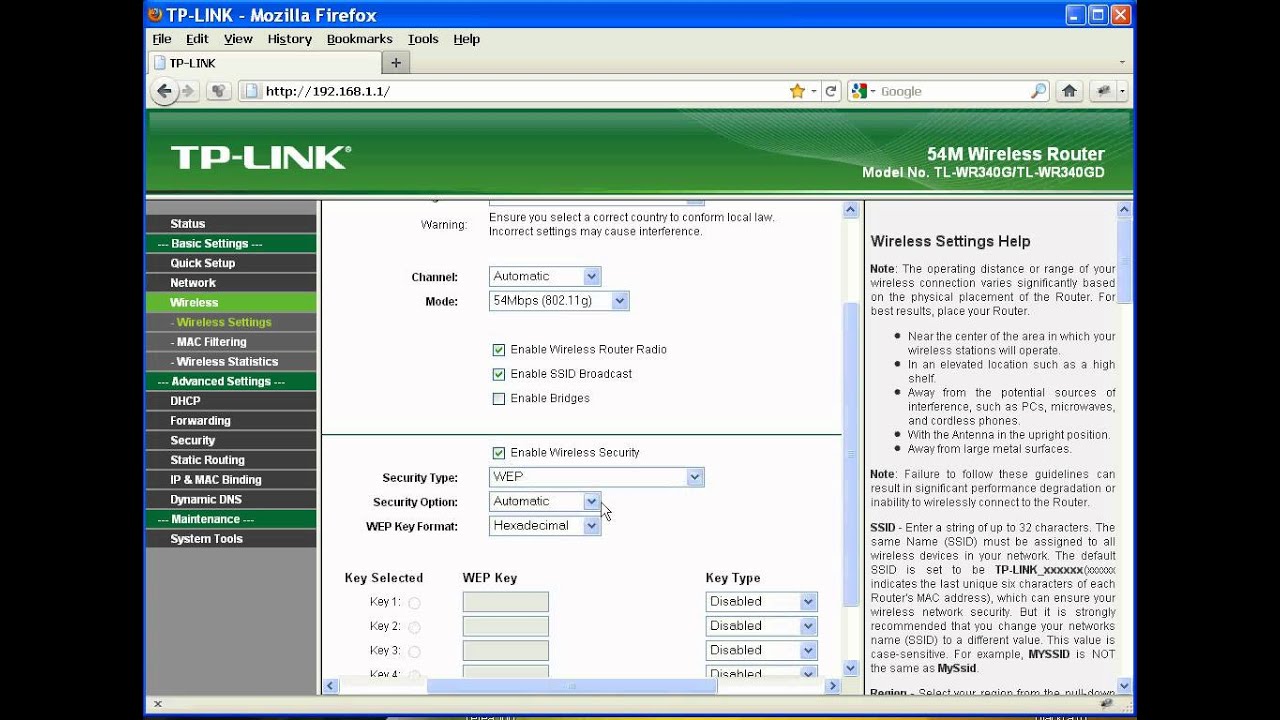Open a new tab with the plus button
This screenshot has width=1280, height=720.
tap(396, 63)
